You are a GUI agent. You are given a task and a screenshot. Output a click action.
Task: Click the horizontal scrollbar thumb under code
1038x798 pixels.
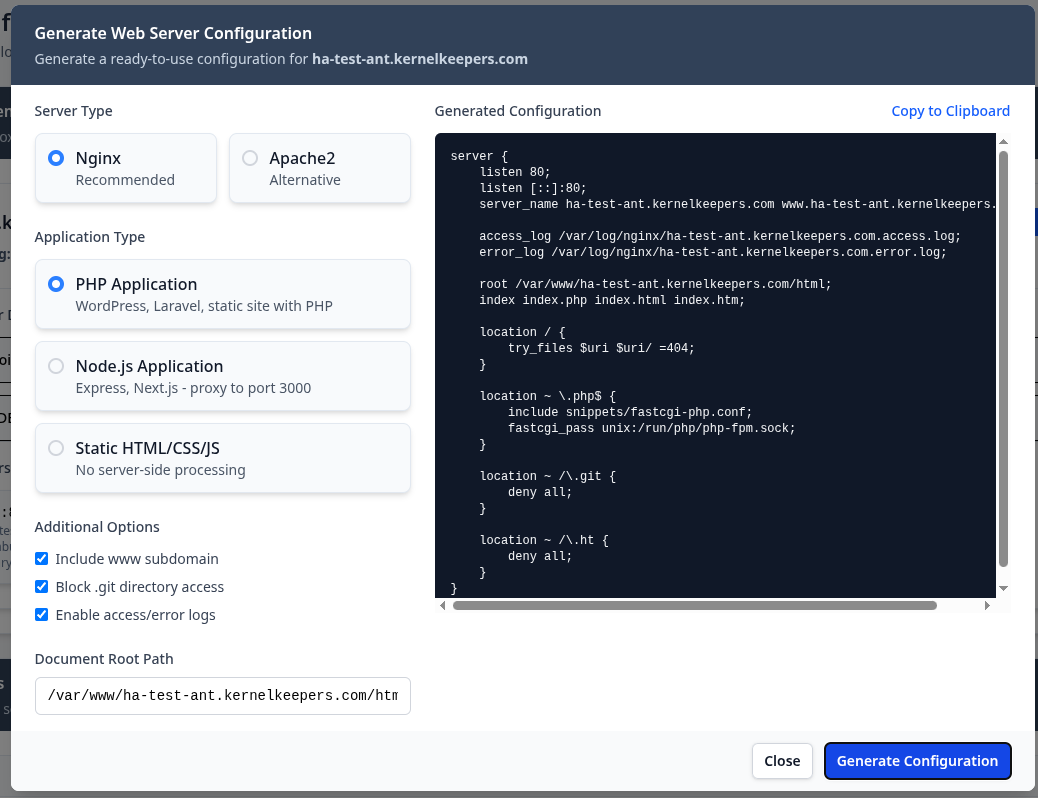coord(694,605)
